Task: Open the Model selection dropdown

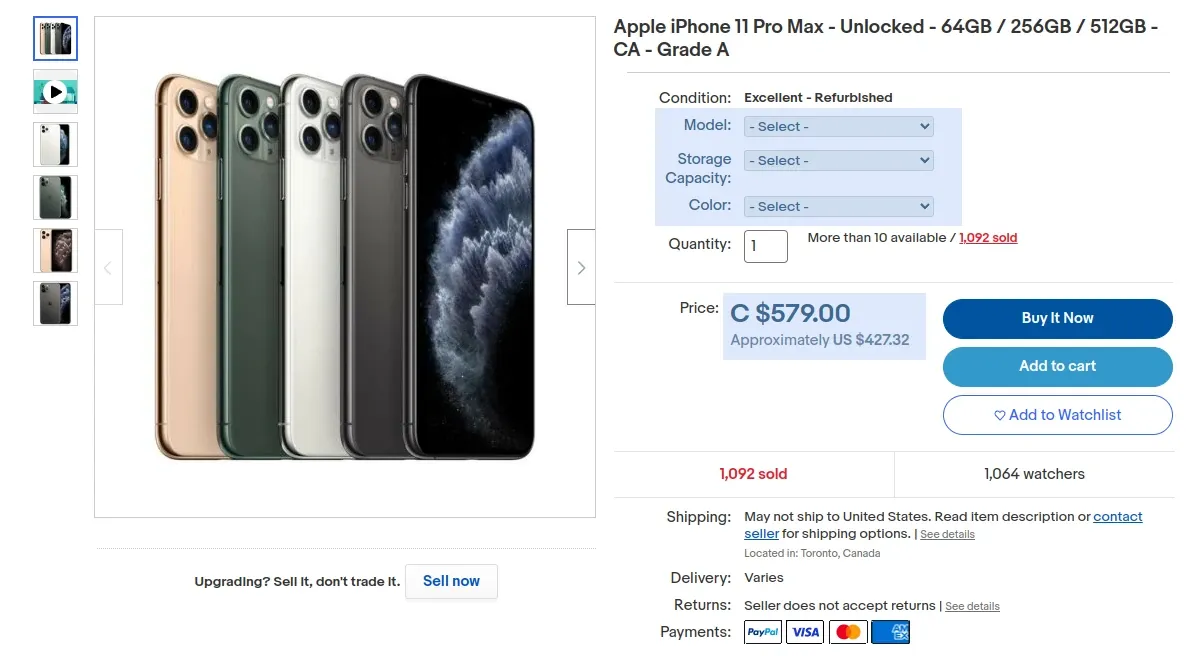Action: (x=838, y=126)
